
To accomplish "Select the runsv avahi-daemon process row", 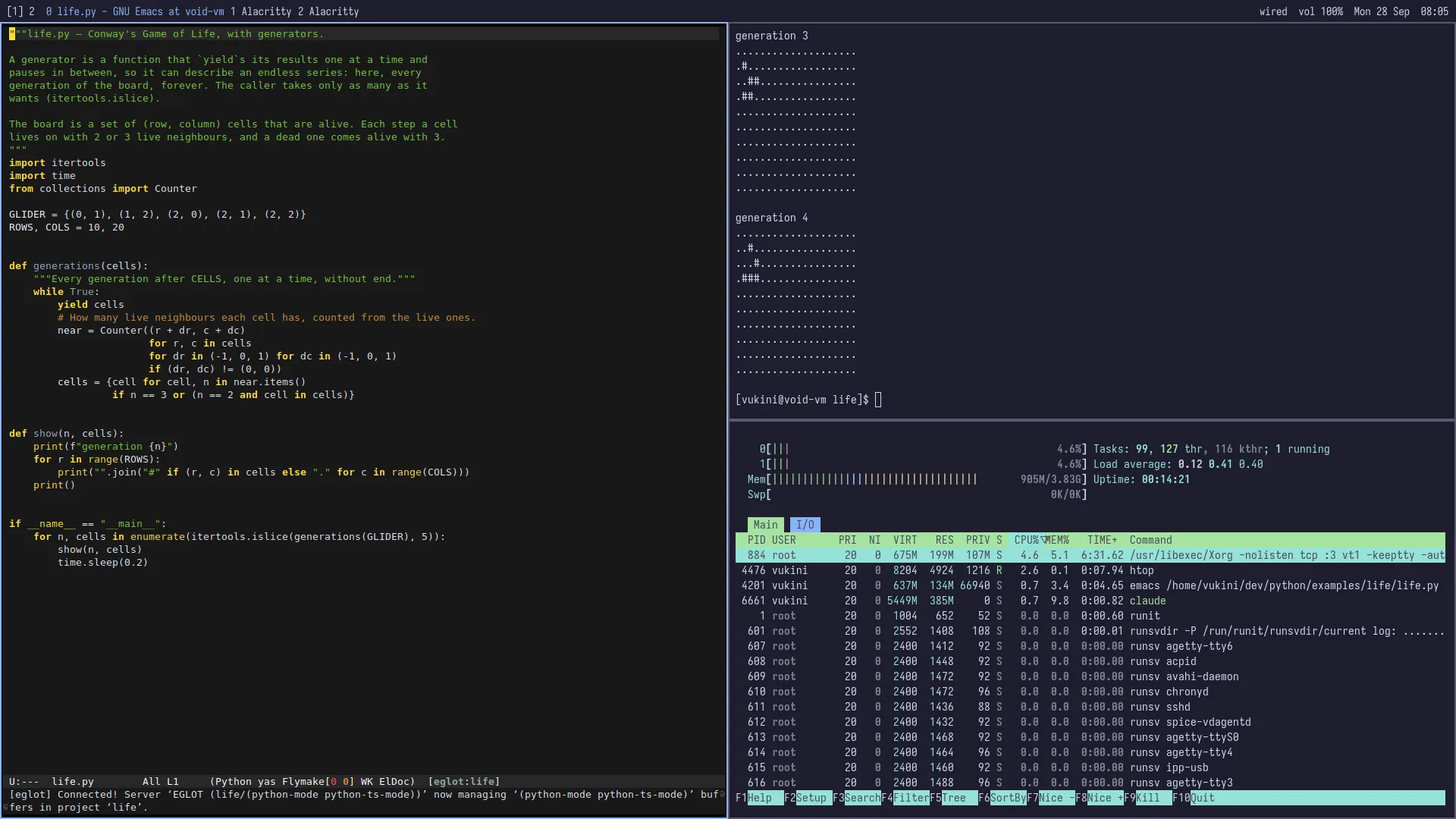I will click(1090, 676).
